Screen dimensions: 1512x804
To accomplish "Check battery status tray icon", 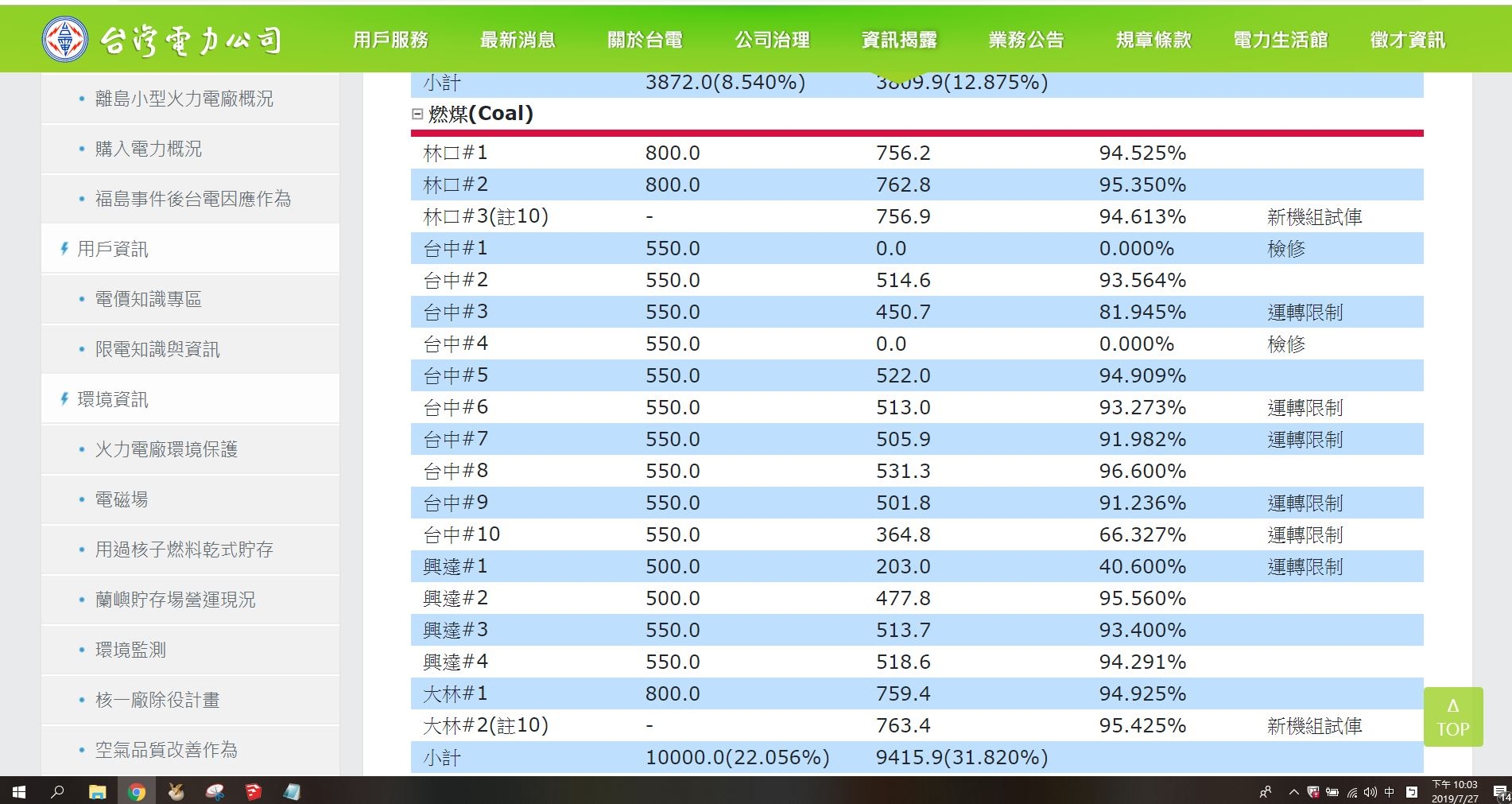I will tap(1332, 791).
